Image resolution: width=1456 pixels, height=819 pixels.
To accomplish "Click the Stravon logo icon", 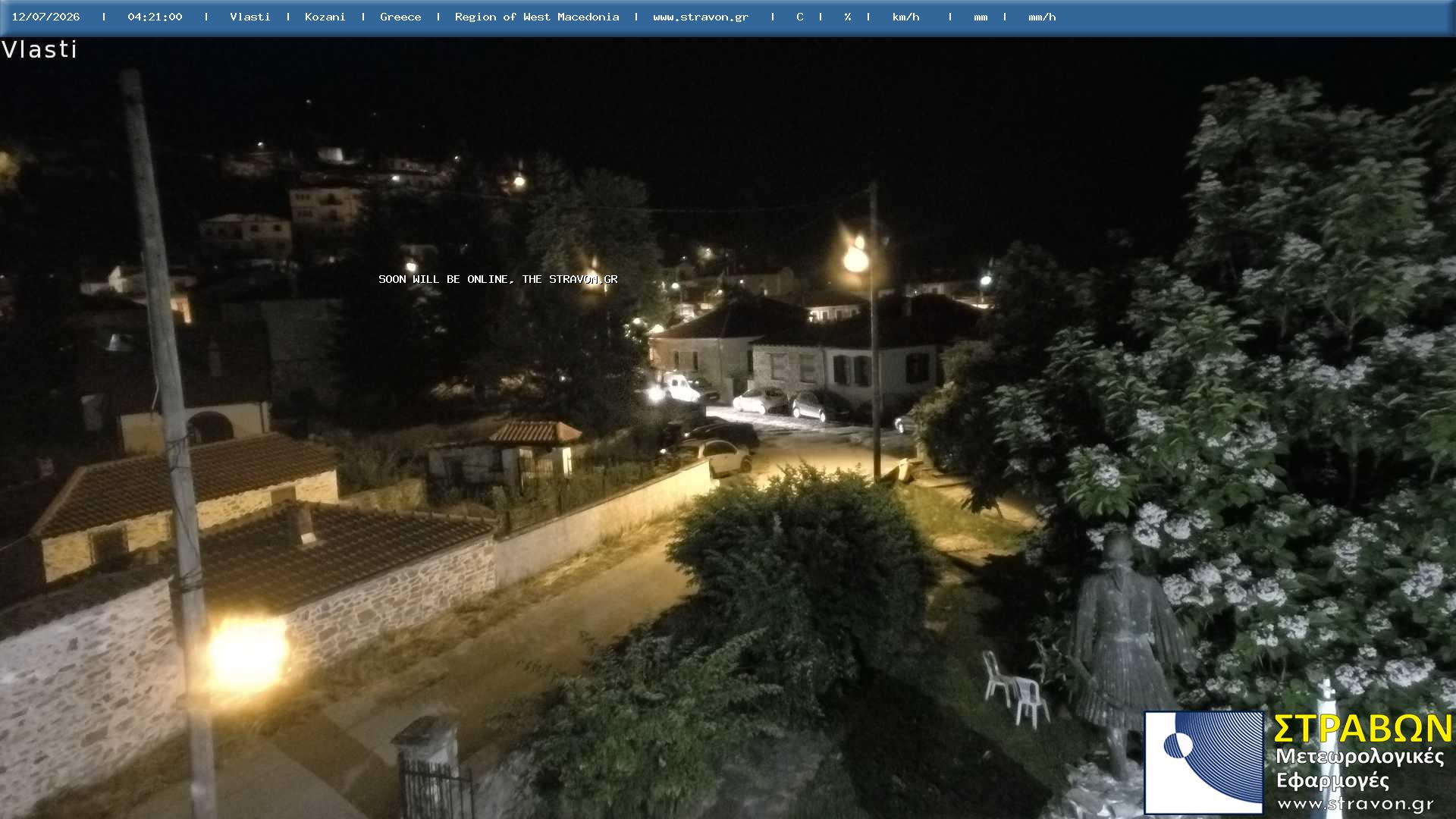I will click(x=1203, y=762).
